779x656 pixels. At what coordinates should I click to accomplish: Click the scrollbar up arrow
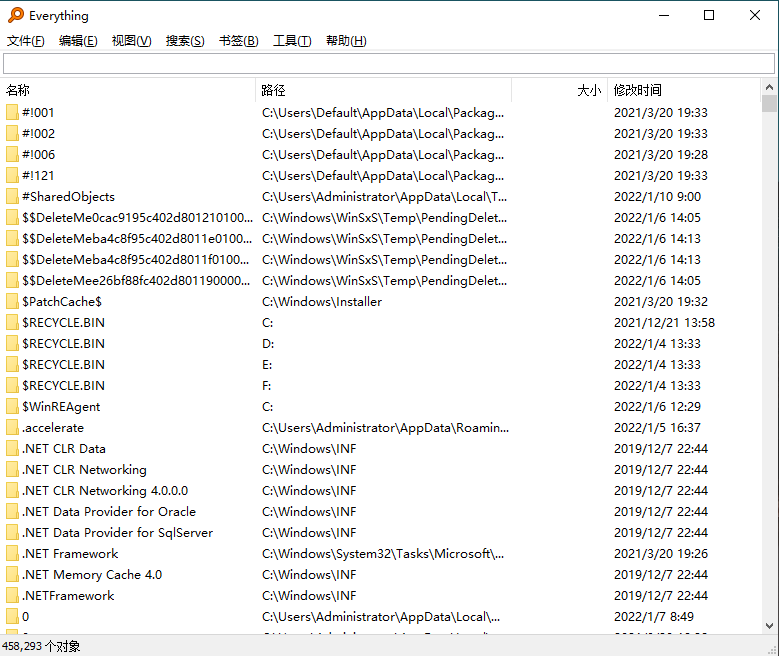(769, 87)
